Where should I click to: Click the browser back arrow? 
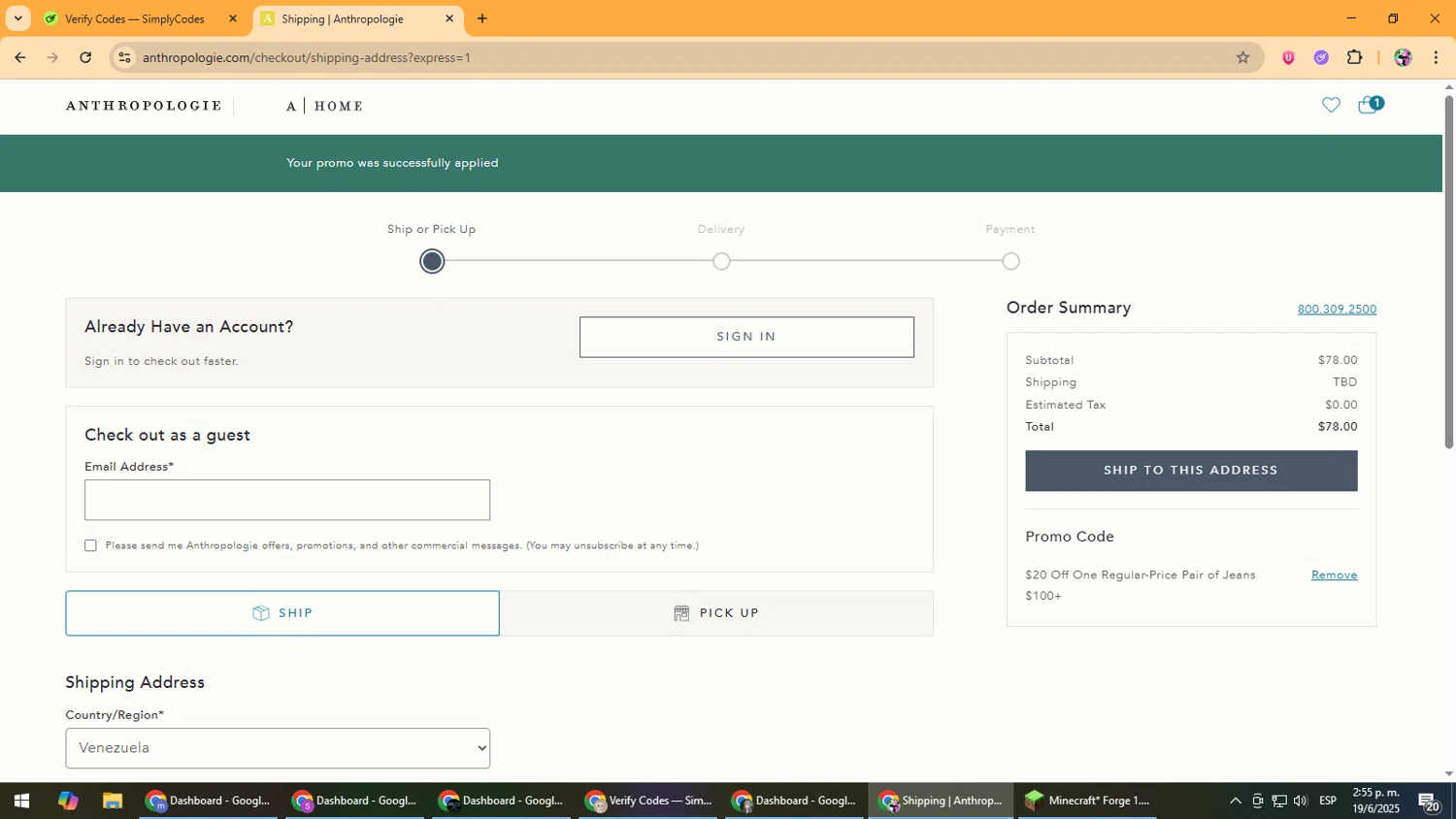pyautogui.click(x=19, y=57)
